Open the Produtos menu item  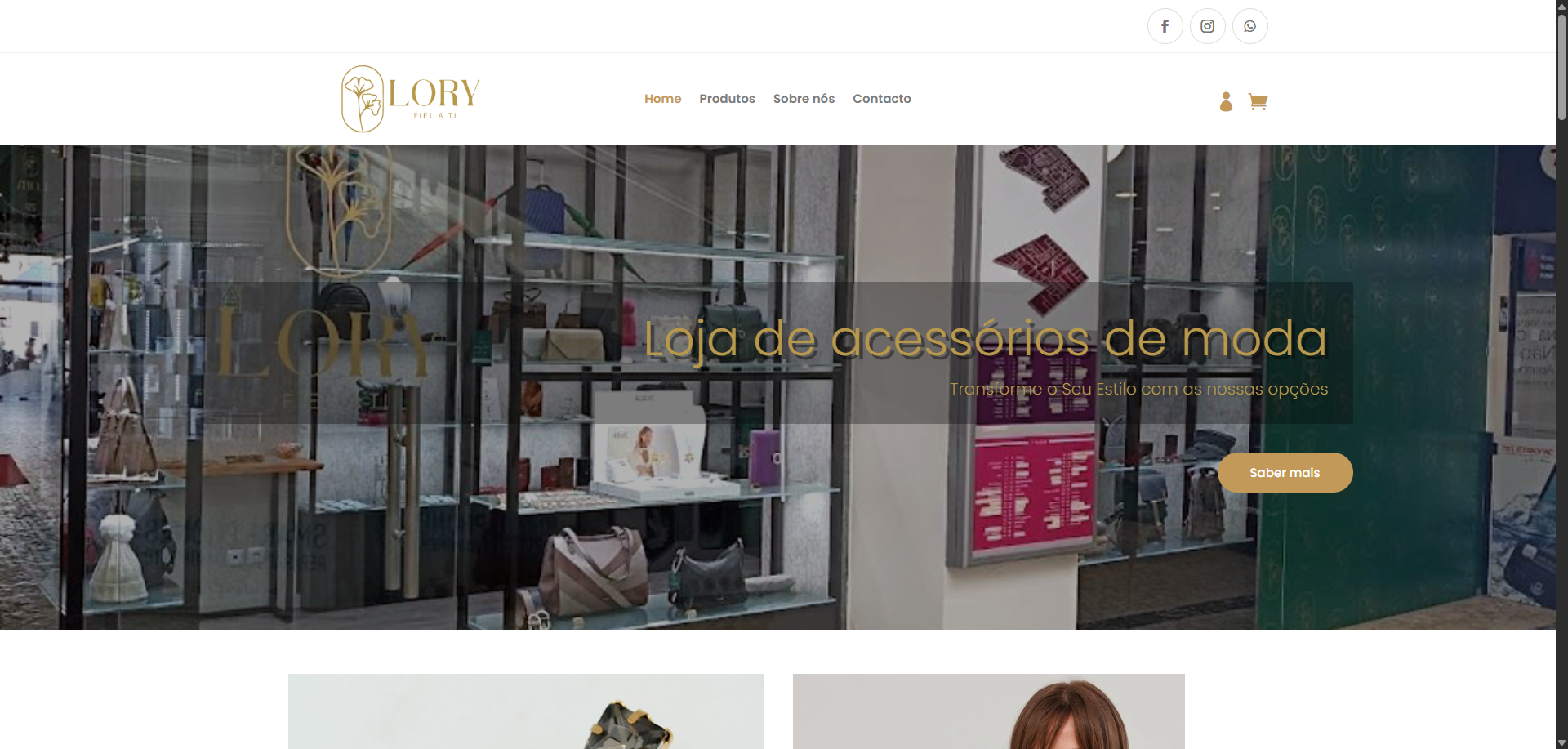coord(727,99)
